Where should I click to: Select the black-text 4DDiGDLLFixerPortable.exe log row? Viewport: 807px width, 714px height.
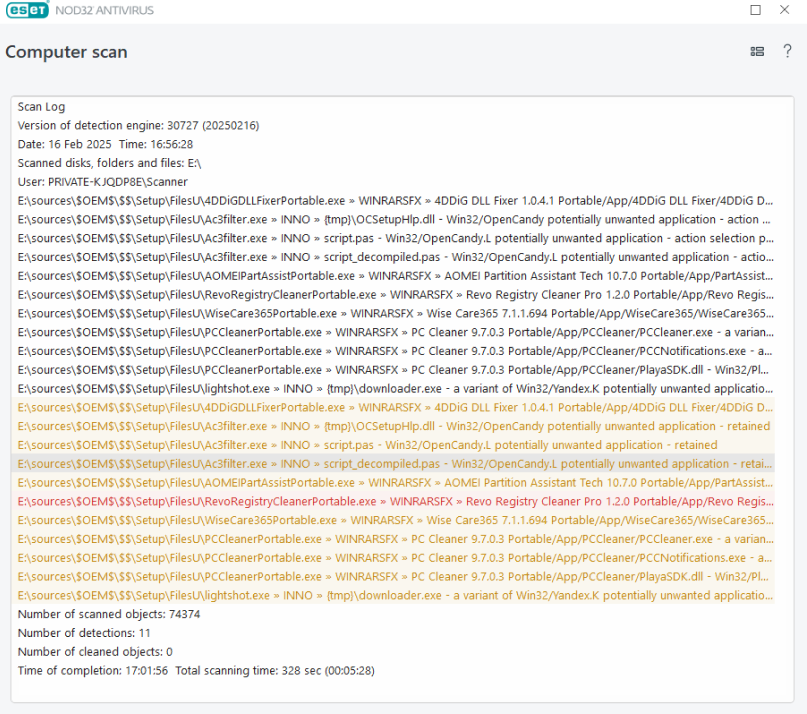click(x=393, y=201)
